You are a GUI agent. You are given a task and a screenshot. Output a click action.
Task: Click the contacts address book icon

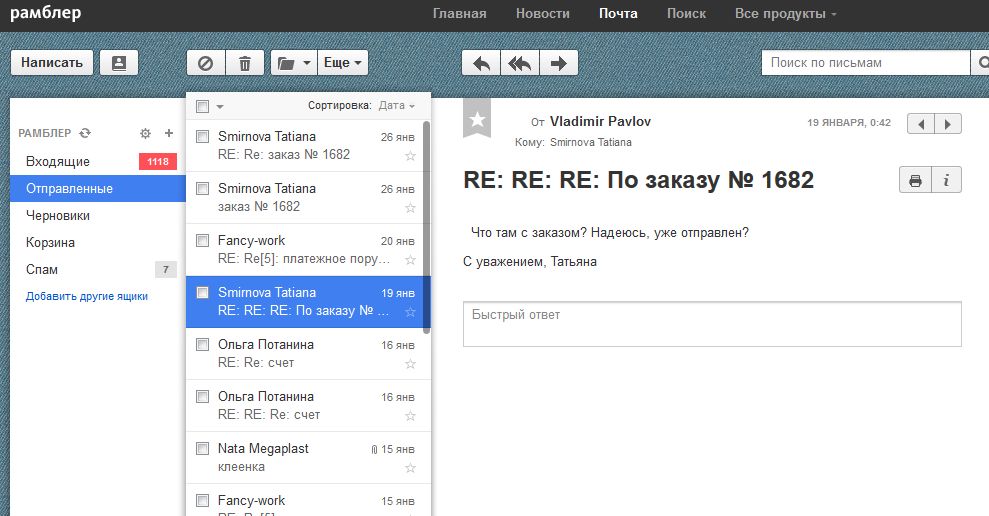(119, 62)
